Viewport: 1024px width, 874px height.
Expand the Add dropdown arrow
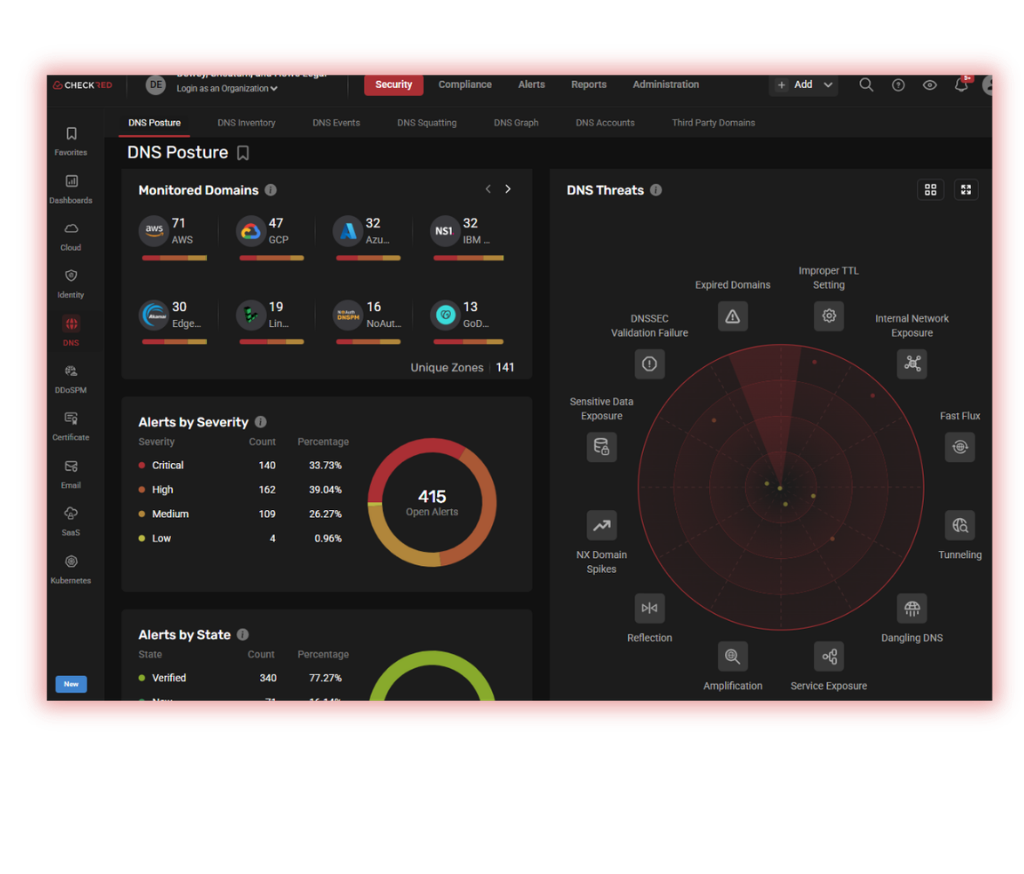pyautogui.click(x=828, y=85)
